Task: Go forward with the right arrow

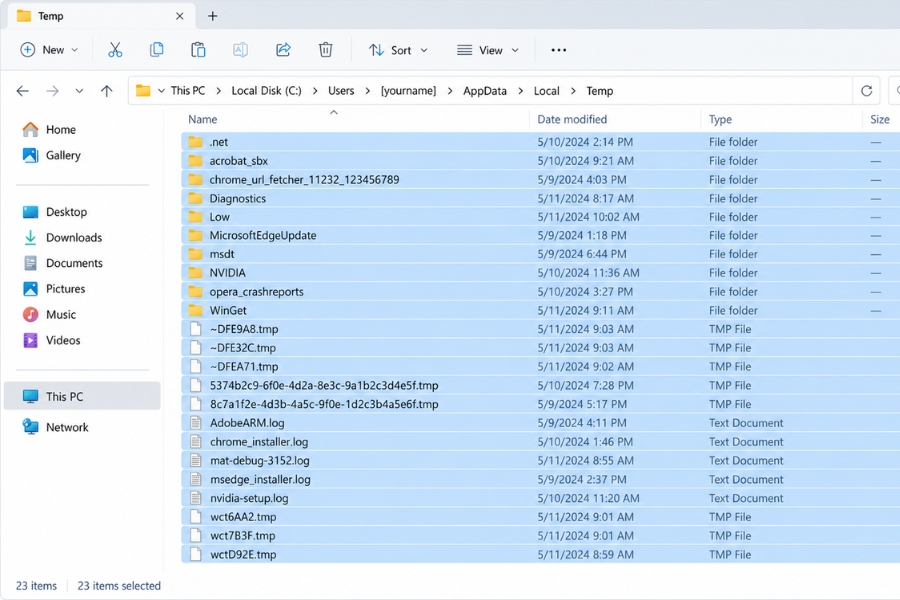Action: click(x=52, y=91)
